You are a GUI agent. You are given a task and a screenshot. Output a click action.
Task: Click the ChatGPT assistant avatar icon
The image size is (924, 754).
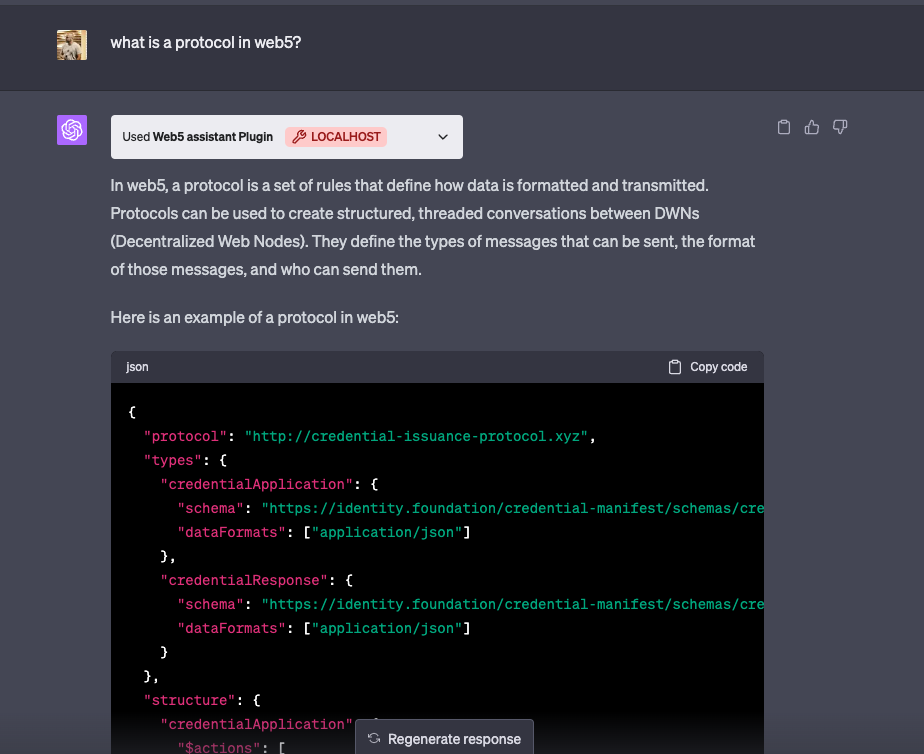tap(71, 129)
